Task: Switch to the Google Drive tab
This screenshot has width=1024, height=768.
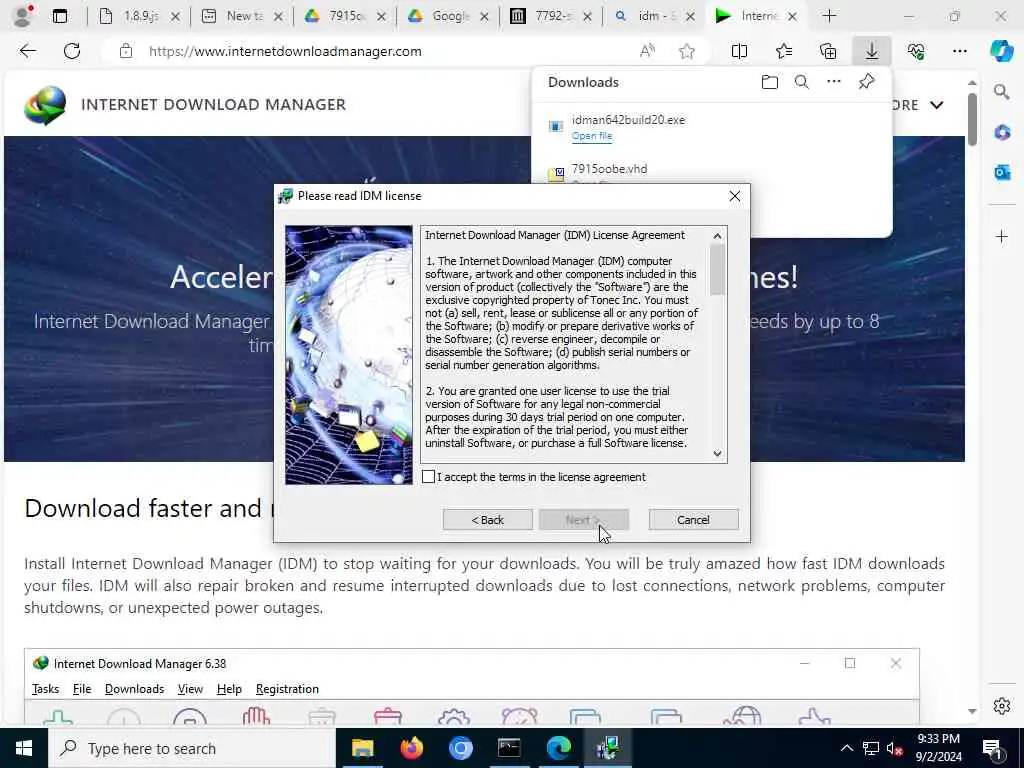Action: tap(448, 16)
